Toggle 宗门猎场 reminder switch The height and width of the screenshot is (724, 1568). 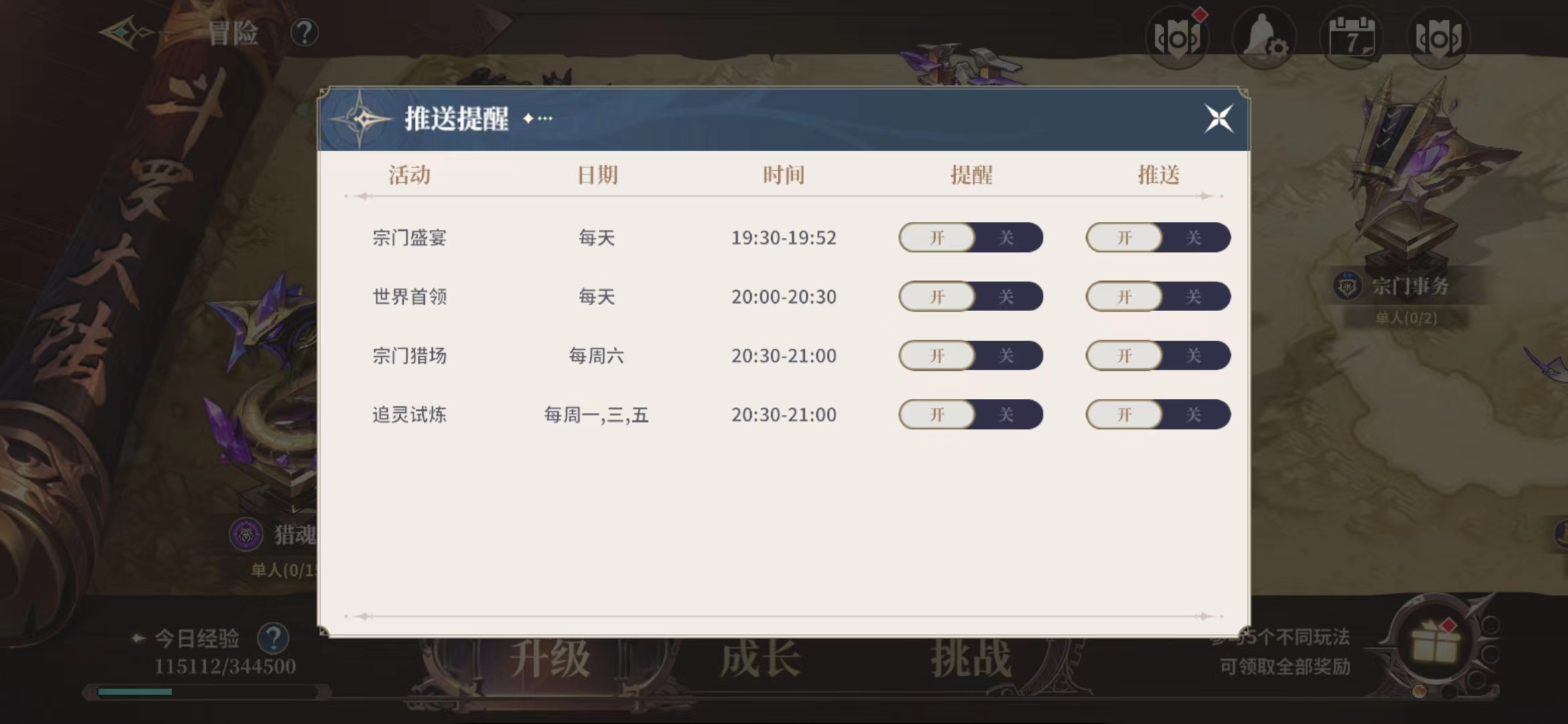pos(970,356)
